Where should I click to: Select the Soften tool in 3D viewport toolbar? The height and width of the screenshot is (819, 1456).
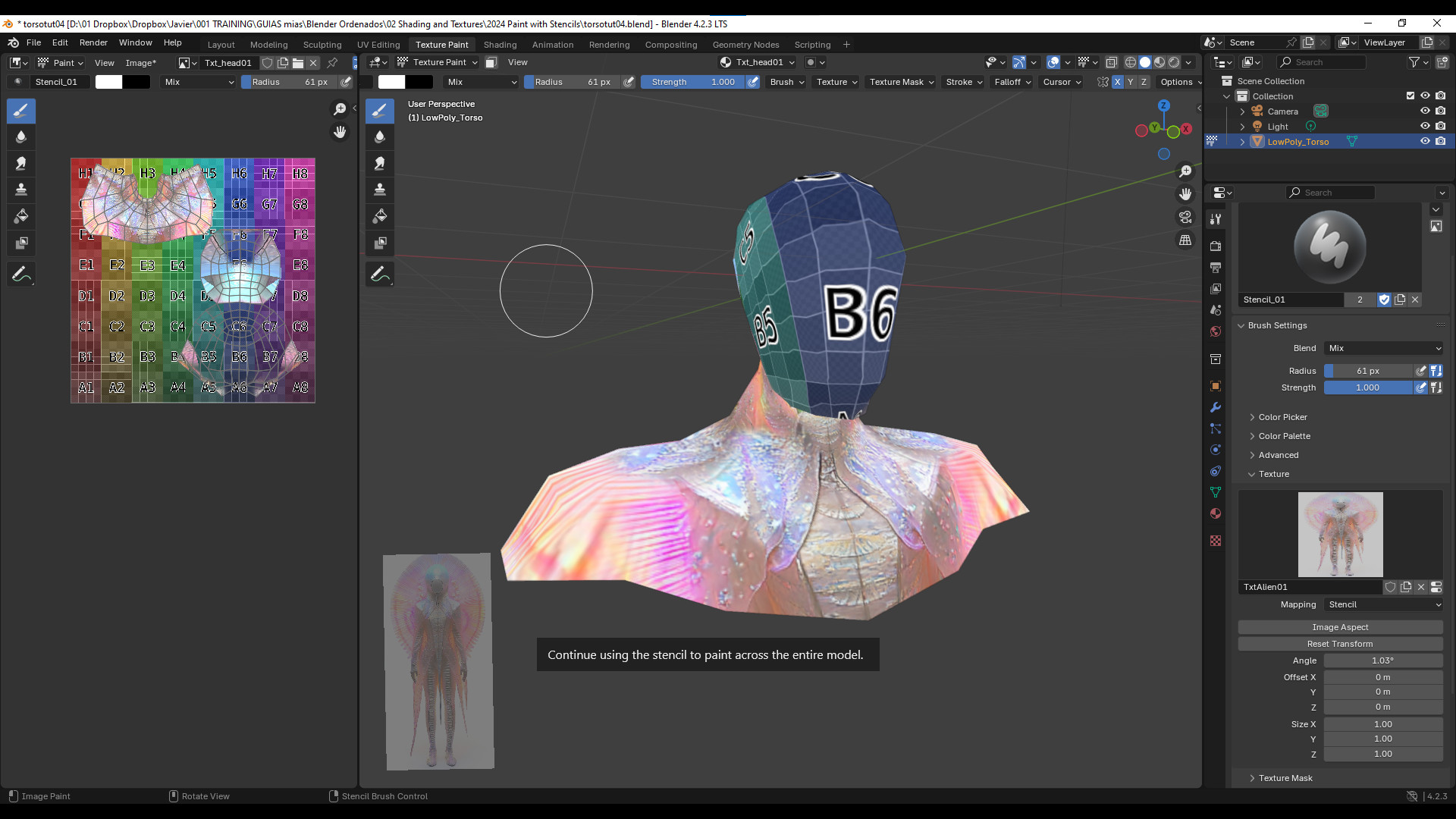pyautogui.click(x=380, y=137)
